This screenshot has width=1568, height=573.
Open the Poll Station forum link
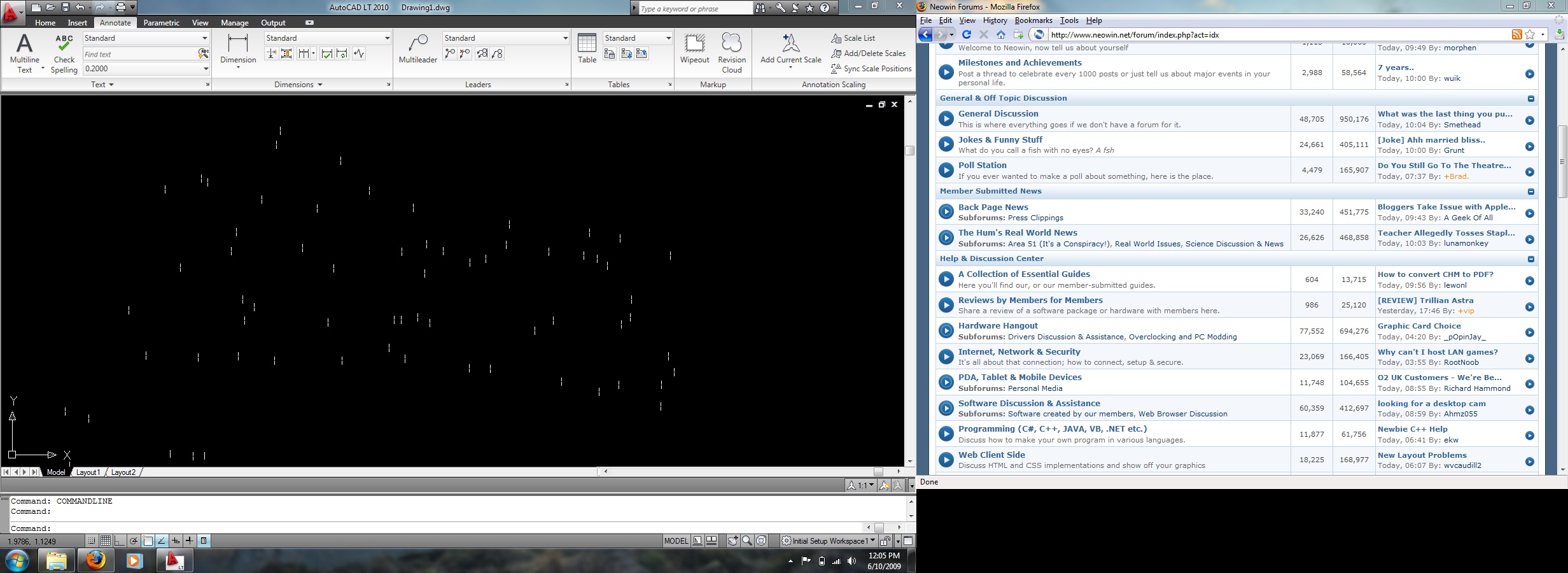point(983,166)
